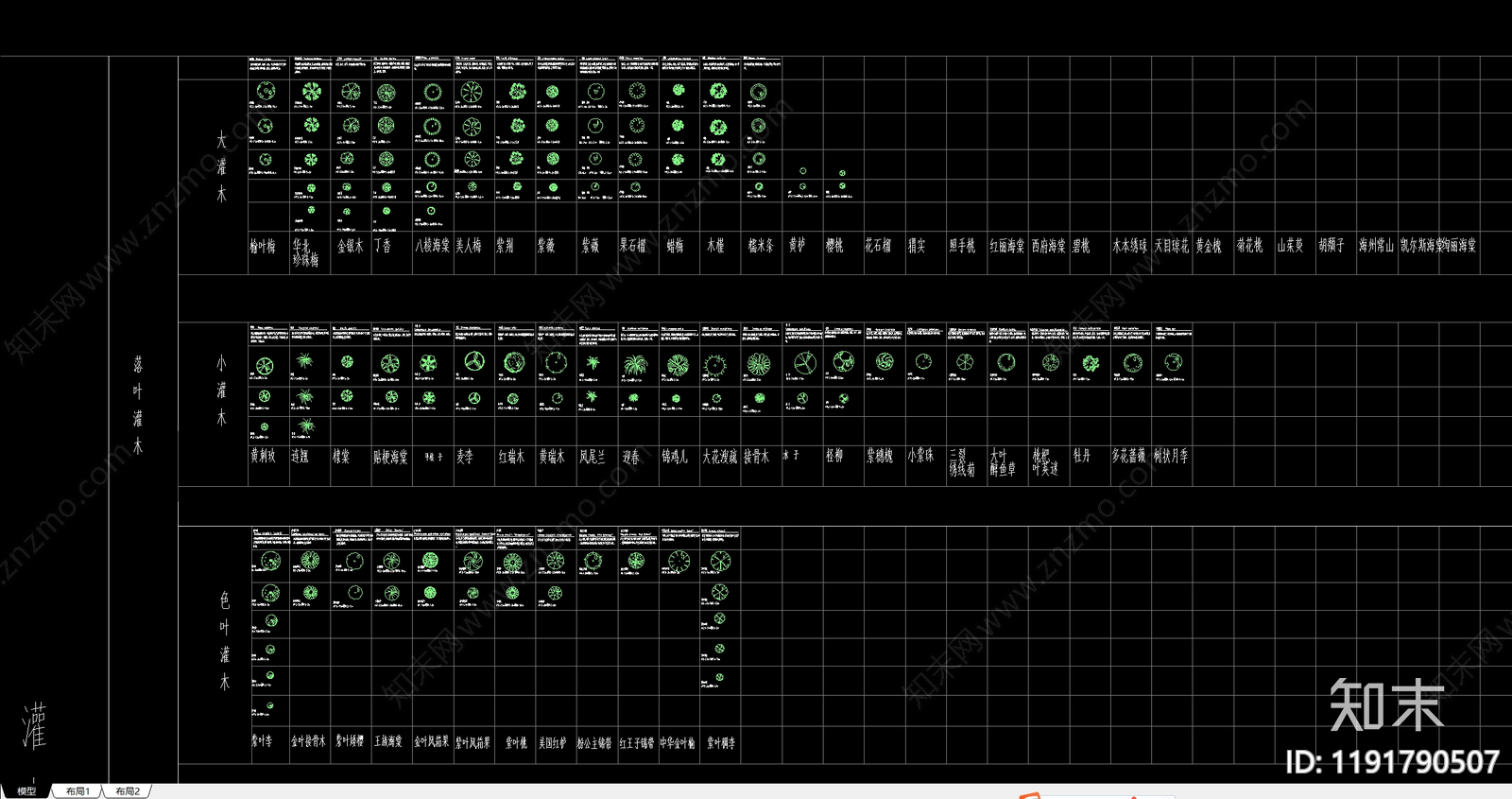This screenshot has width=1512, height=799.
Task: Click the 蜡梅 plant label
Action: pos(675,246)
